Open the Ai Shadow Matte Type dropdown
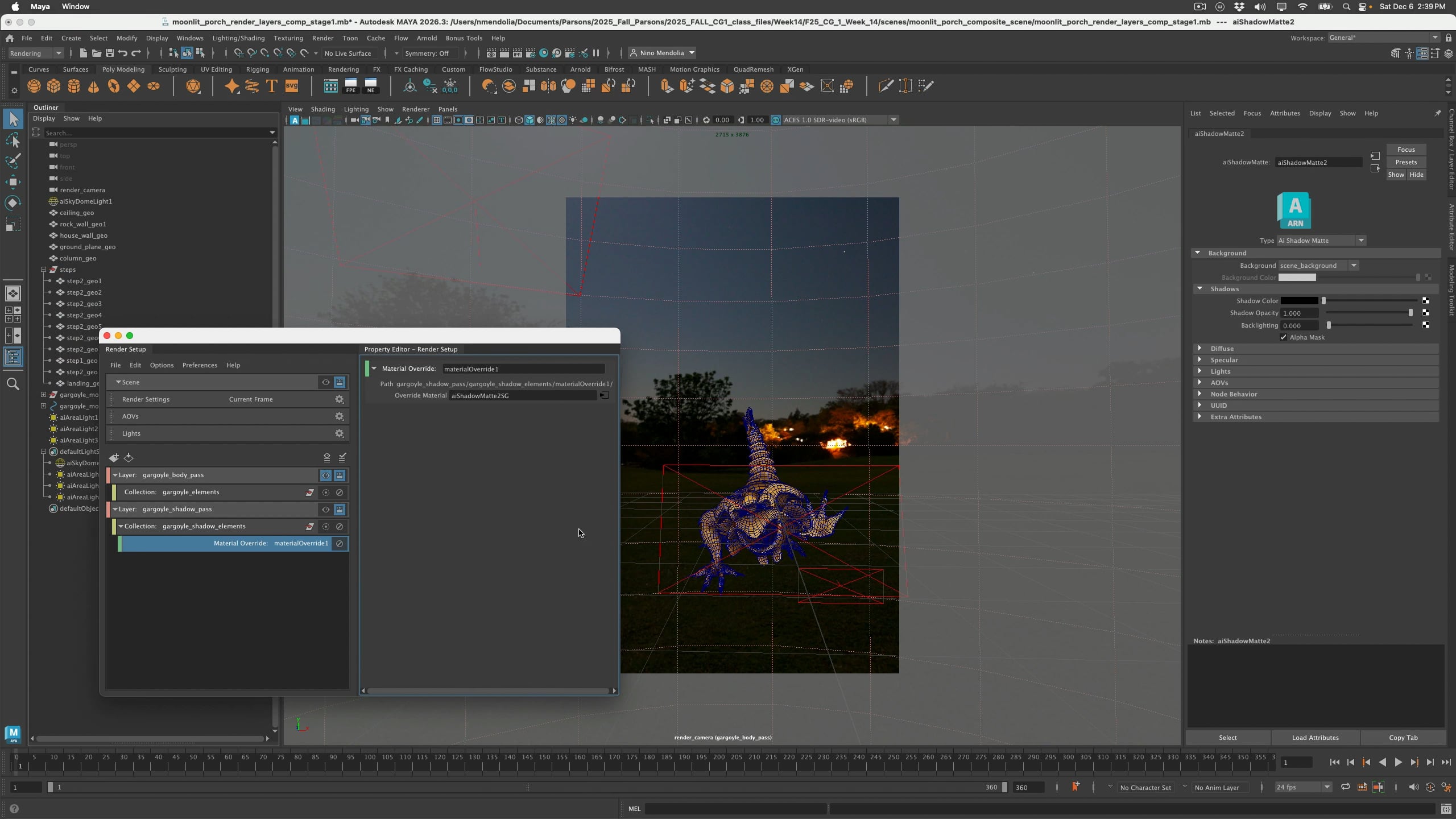The height and width of the screenshot is (819, 1456). click(x=1321, y=240)
